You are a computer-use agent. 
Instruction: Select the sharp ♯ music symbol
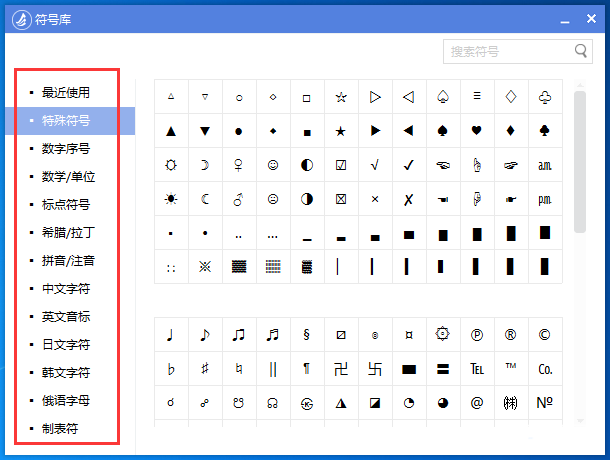point(205,369)
